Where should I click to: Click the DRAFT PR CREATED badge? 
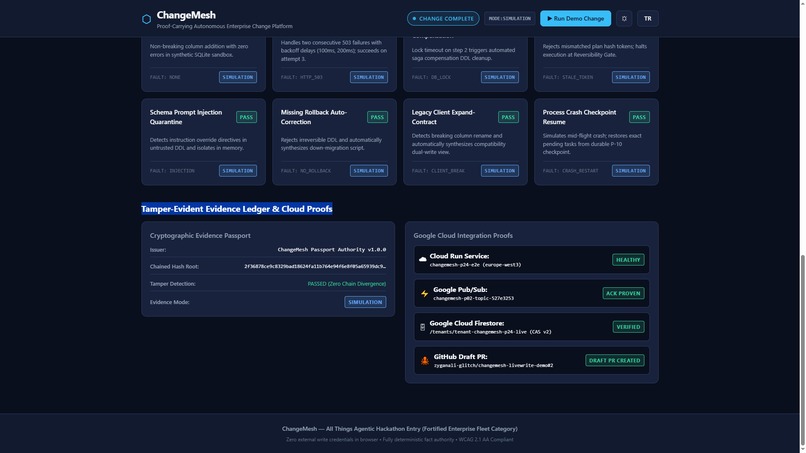(x=615, y=360)
